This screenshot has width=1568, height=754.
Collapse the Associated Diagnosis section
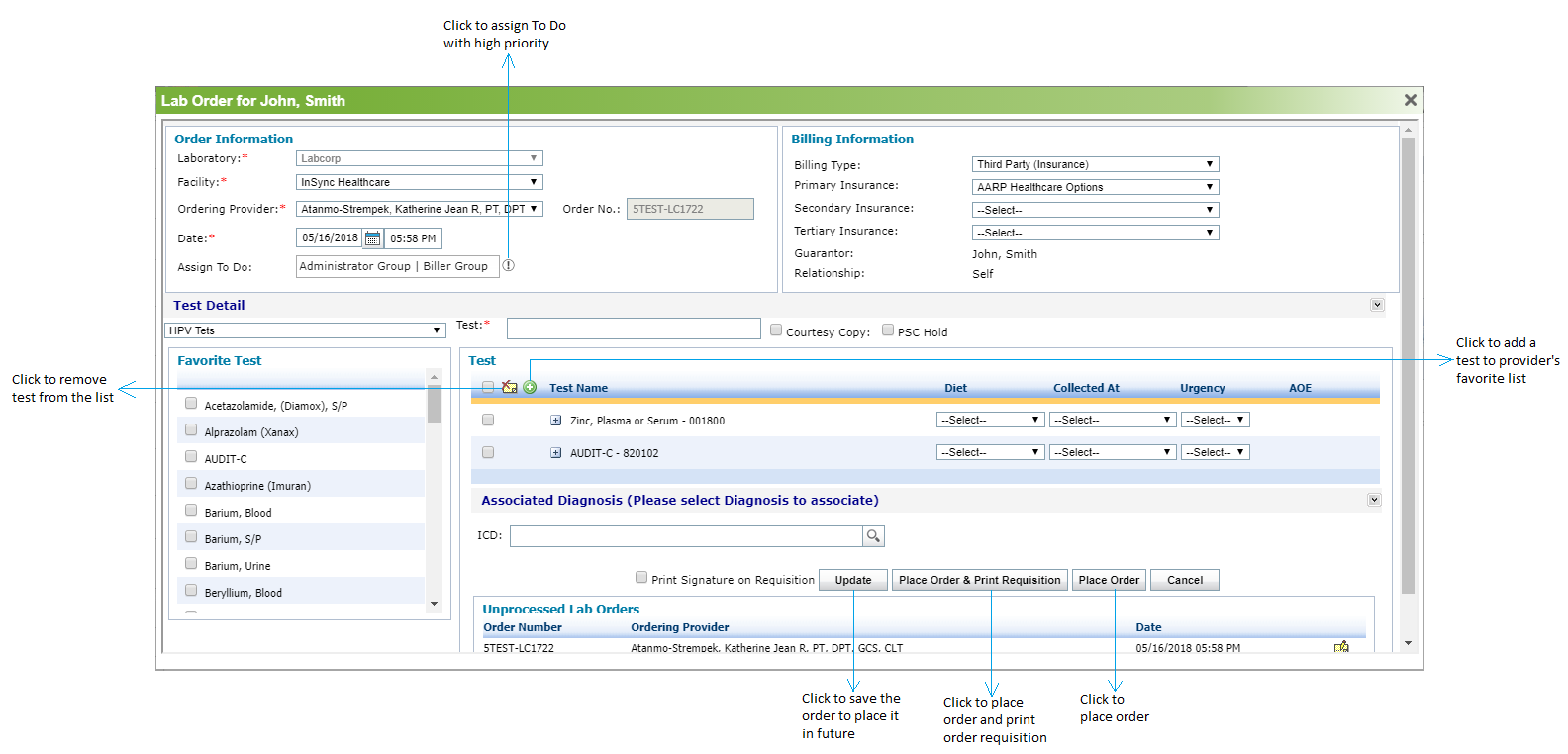click(1374, 500)
